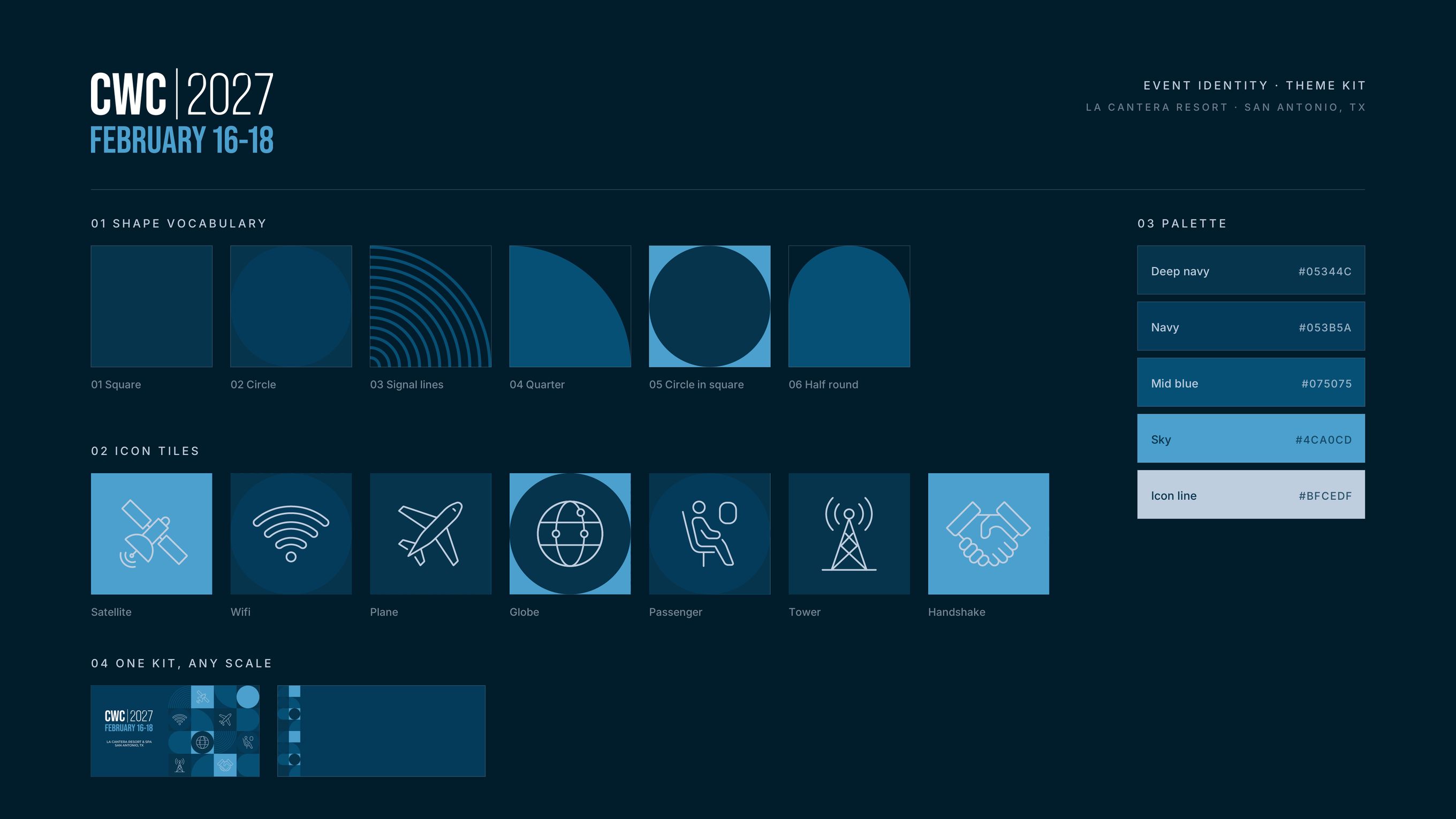Viewport: 1456px width, 819px height.
Task: Click the 'Tower' caption label
Action: tap(805, 612)
